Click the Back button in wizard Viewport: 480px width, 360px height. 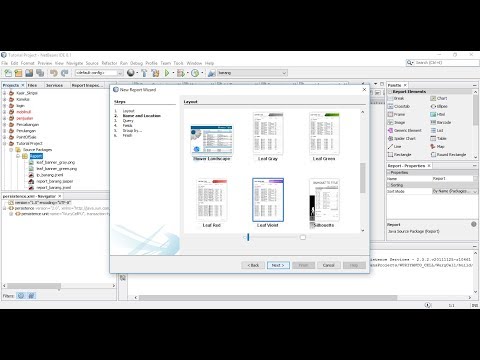tap(253, 265)
